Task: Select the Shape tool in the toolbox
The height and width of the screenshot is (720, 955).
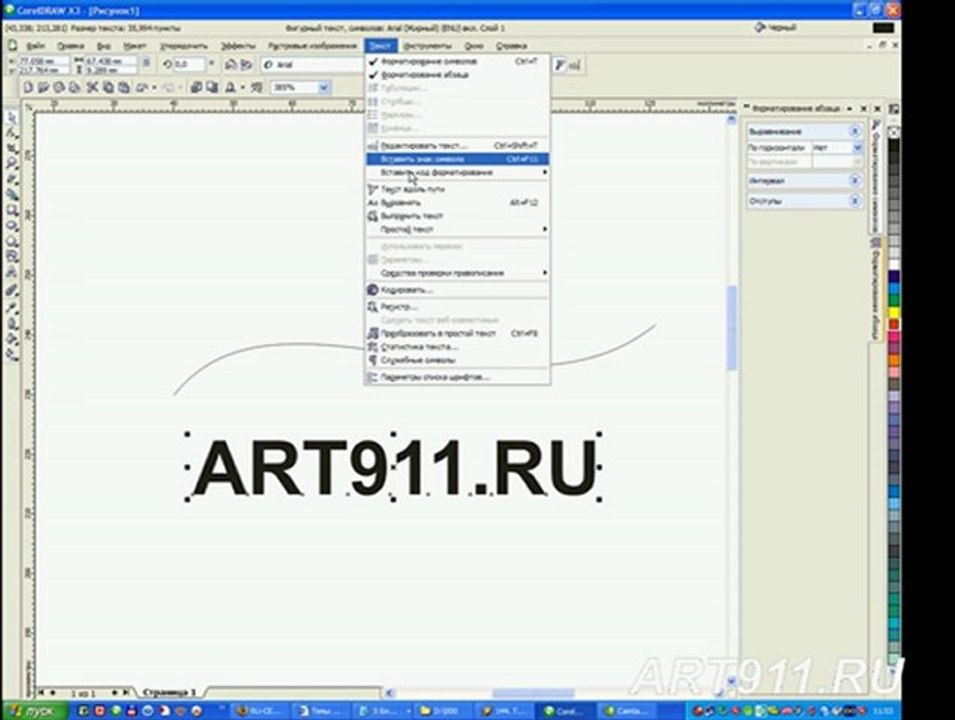Action: point(12,133)
